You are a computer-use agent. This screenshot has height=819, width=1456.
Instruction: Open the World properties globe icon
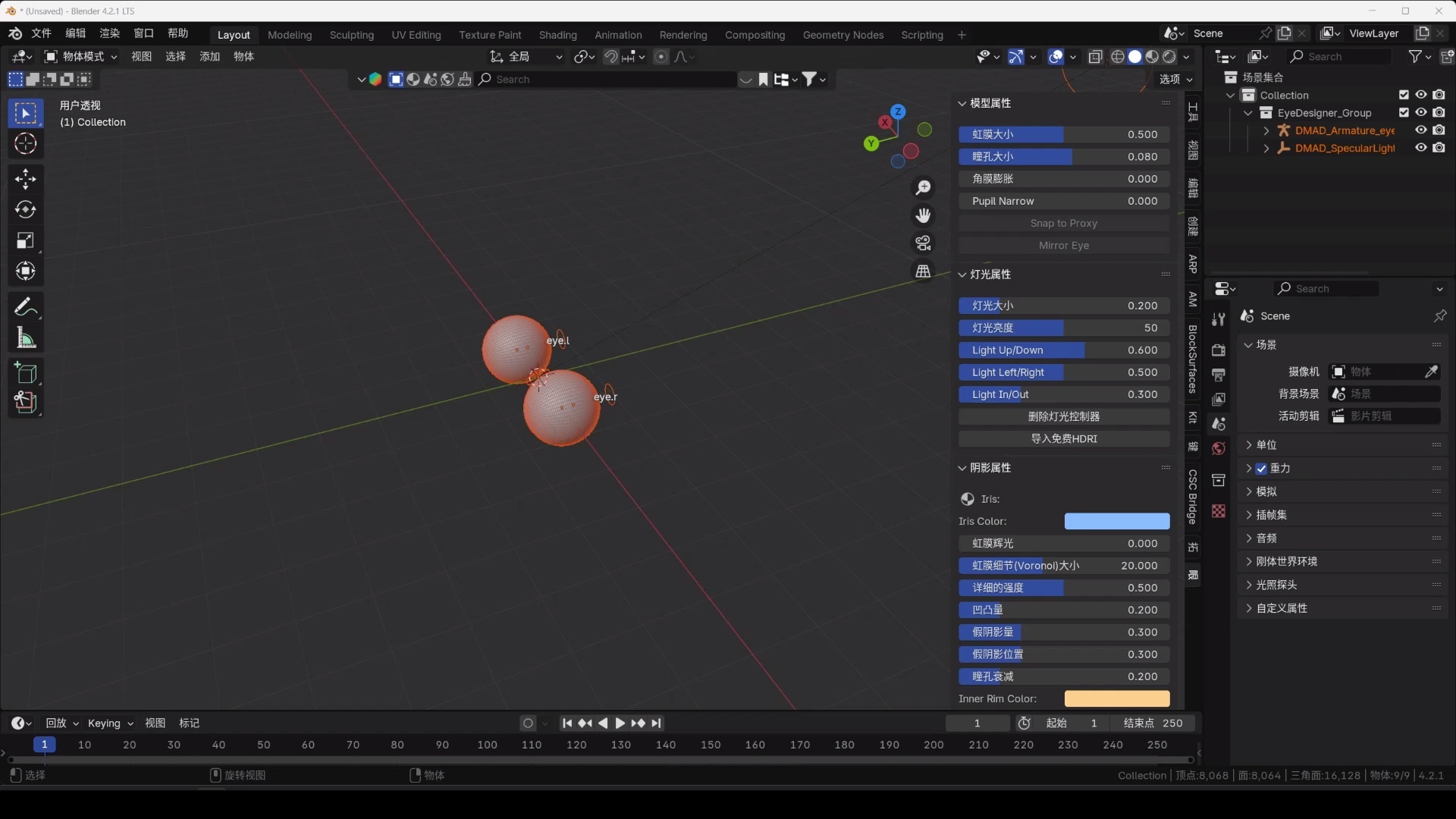coord(1219,448)
